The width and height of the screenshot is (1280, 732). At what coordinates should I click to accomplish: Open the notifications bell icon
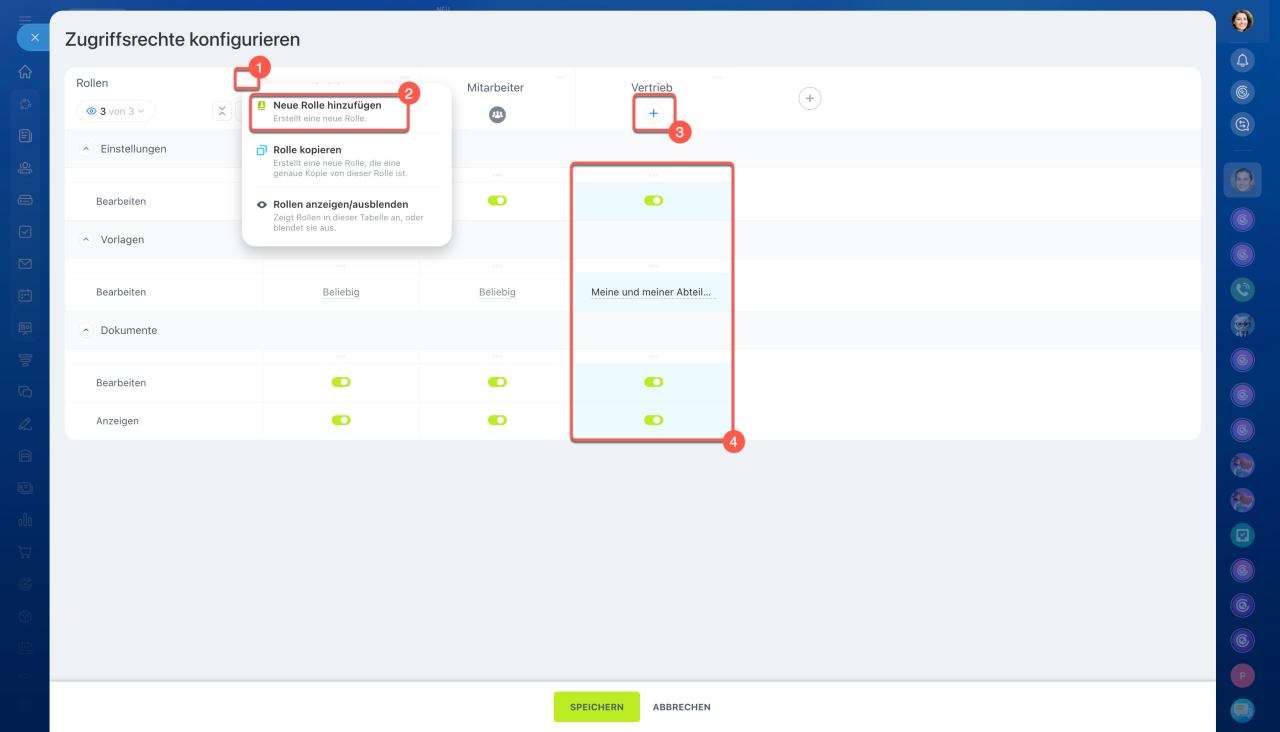(x=1242, y=60)
